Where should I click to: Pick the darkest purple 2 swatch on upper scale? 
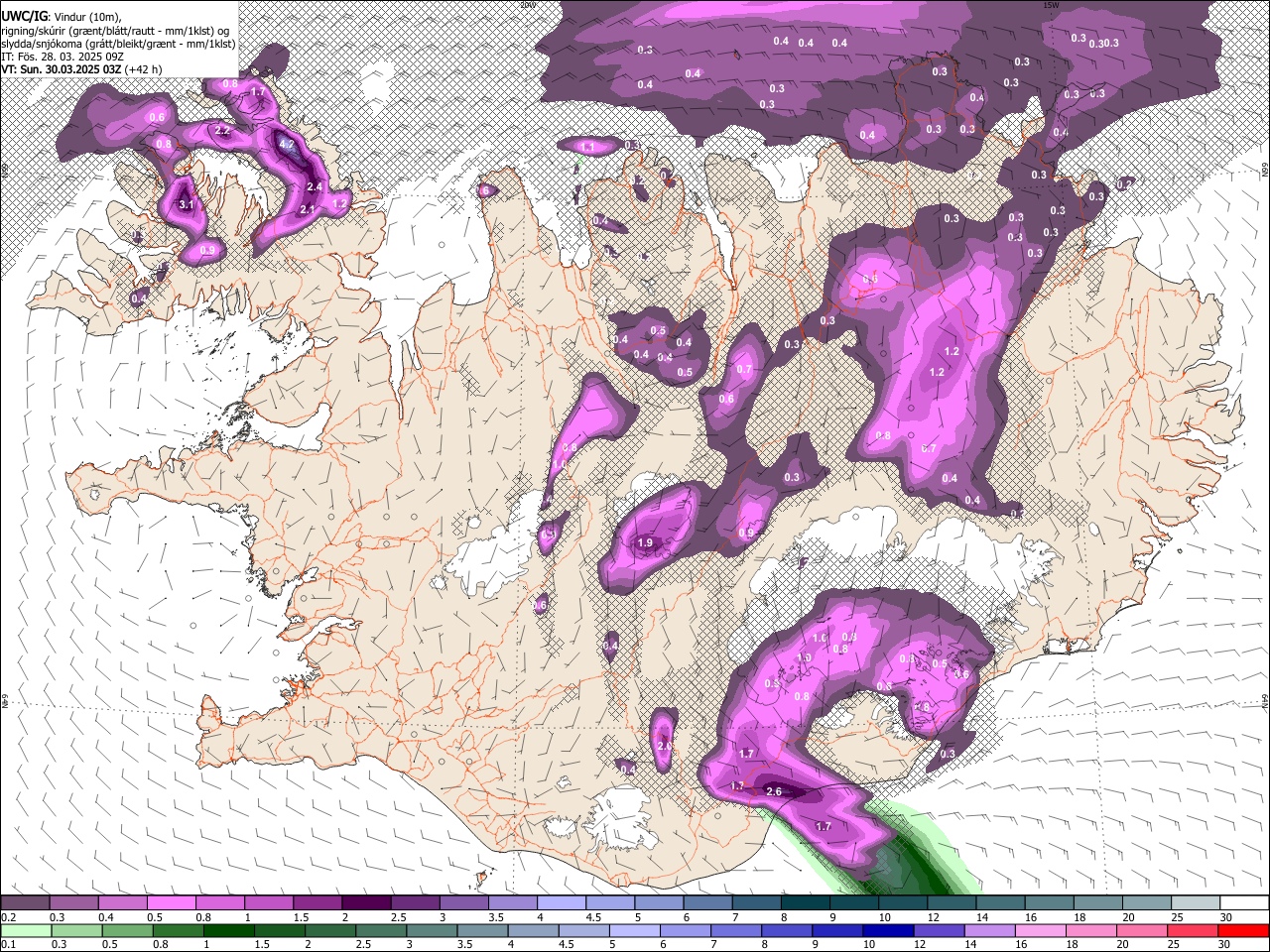click(365, 902)
